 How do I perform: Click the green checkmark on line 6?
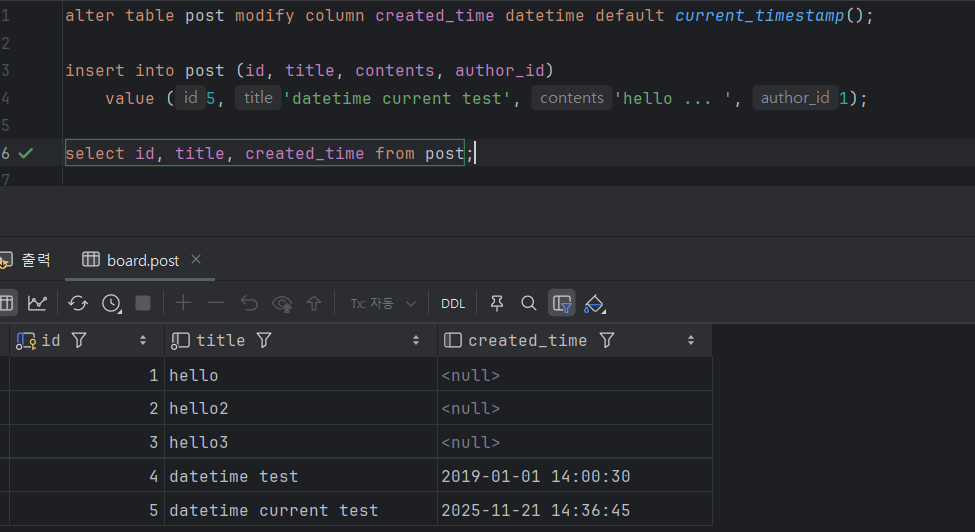(x=25, y=153)
